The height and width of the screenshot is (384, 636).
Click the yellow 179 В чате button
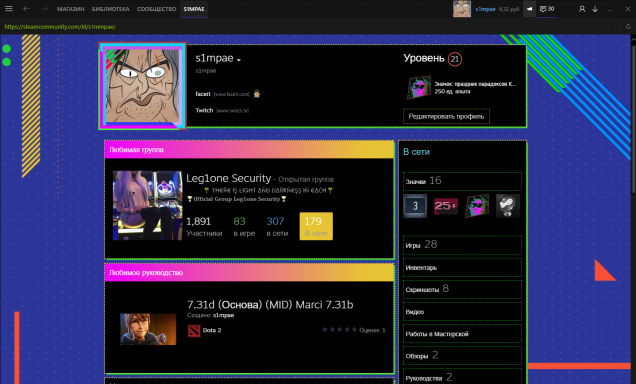tap(316, 226)
